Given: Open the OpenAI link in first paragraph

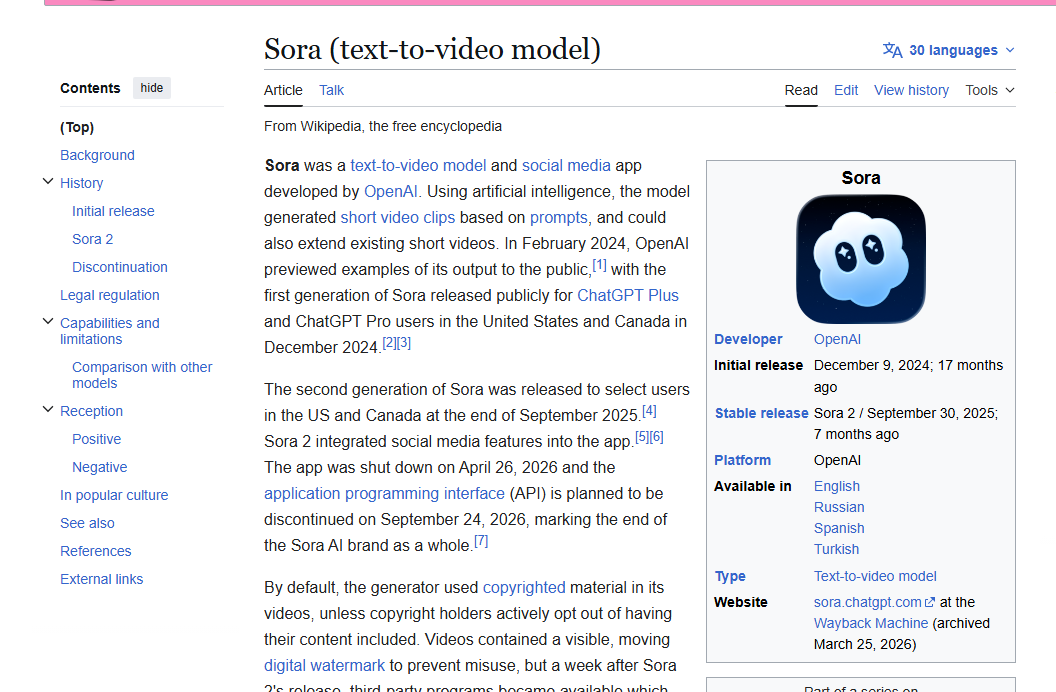Looking at the screenshot, I should [x=391, y=192].
